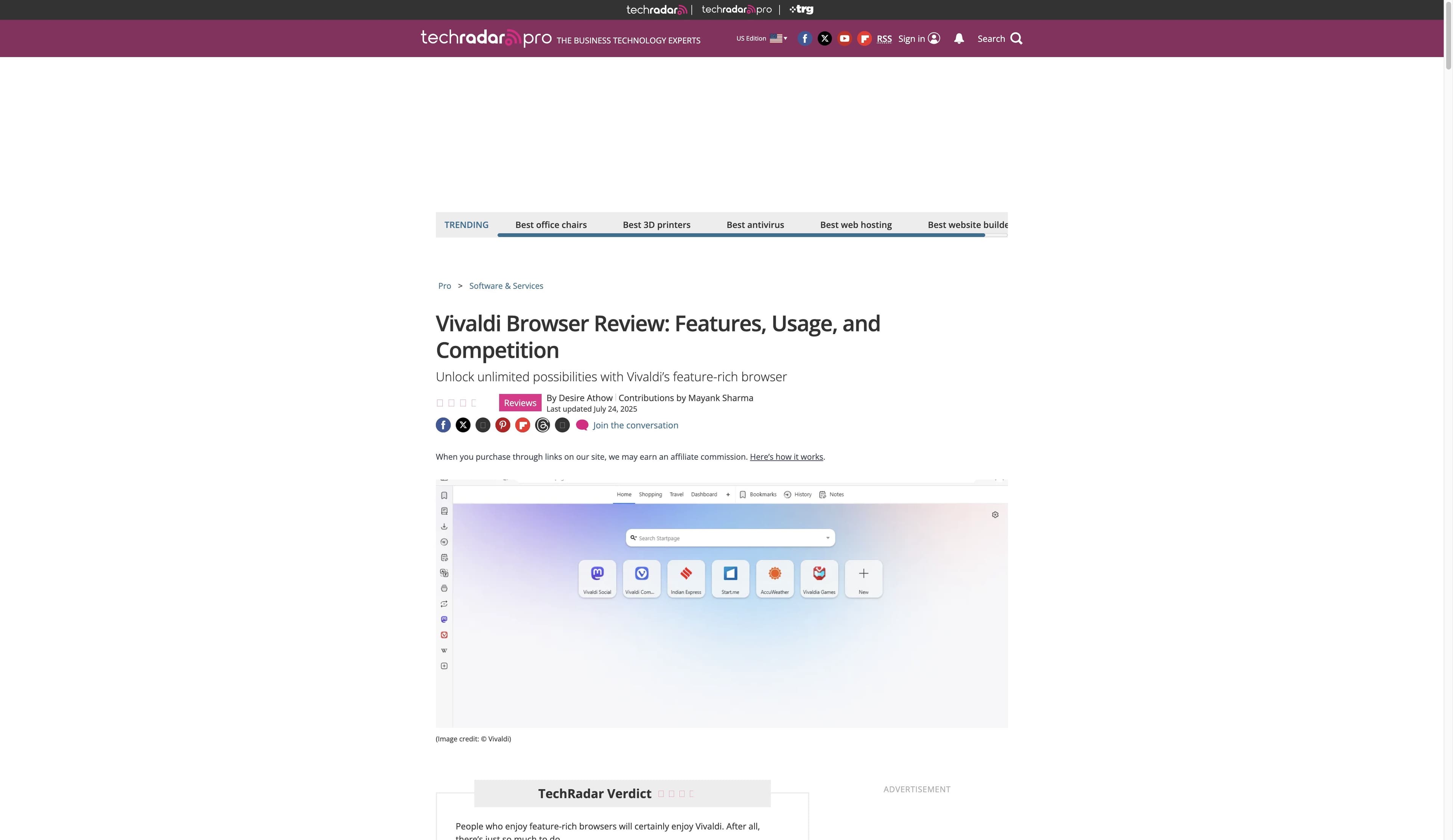Open TechRadar's X profile from the header
This screenshot has width=1453, height=840.
tap(825, 39)
